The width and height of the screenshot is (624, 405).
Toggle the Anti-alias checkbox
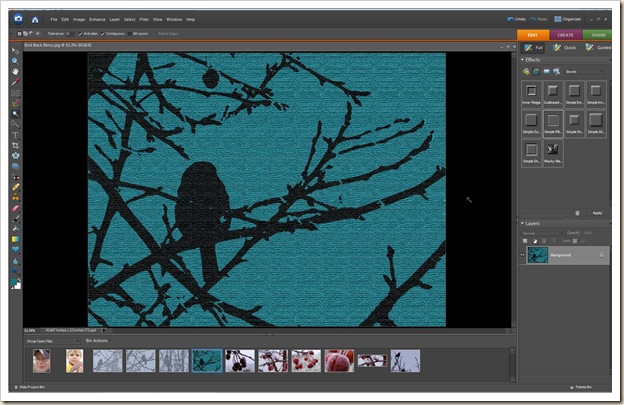click(x=81, y=33)
